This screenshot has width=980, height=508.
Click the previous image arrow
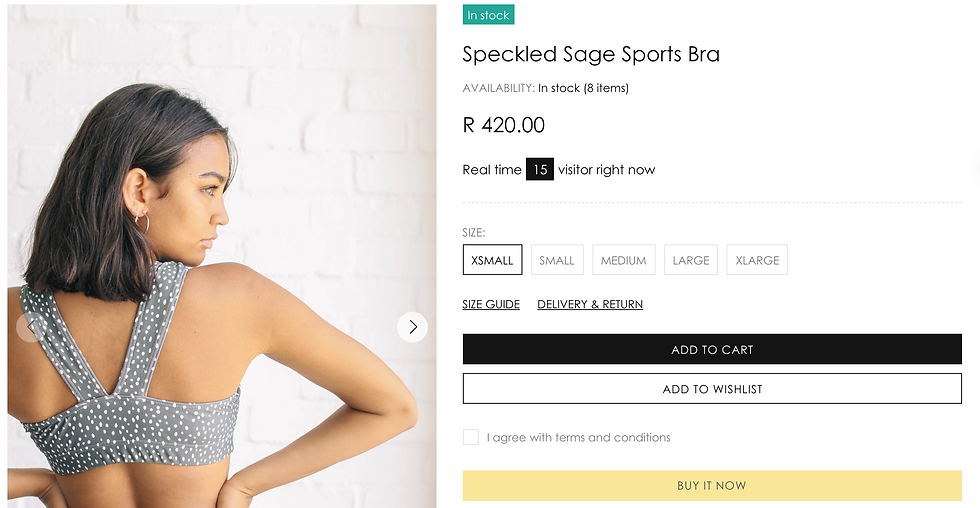click(x=31, y=327)
